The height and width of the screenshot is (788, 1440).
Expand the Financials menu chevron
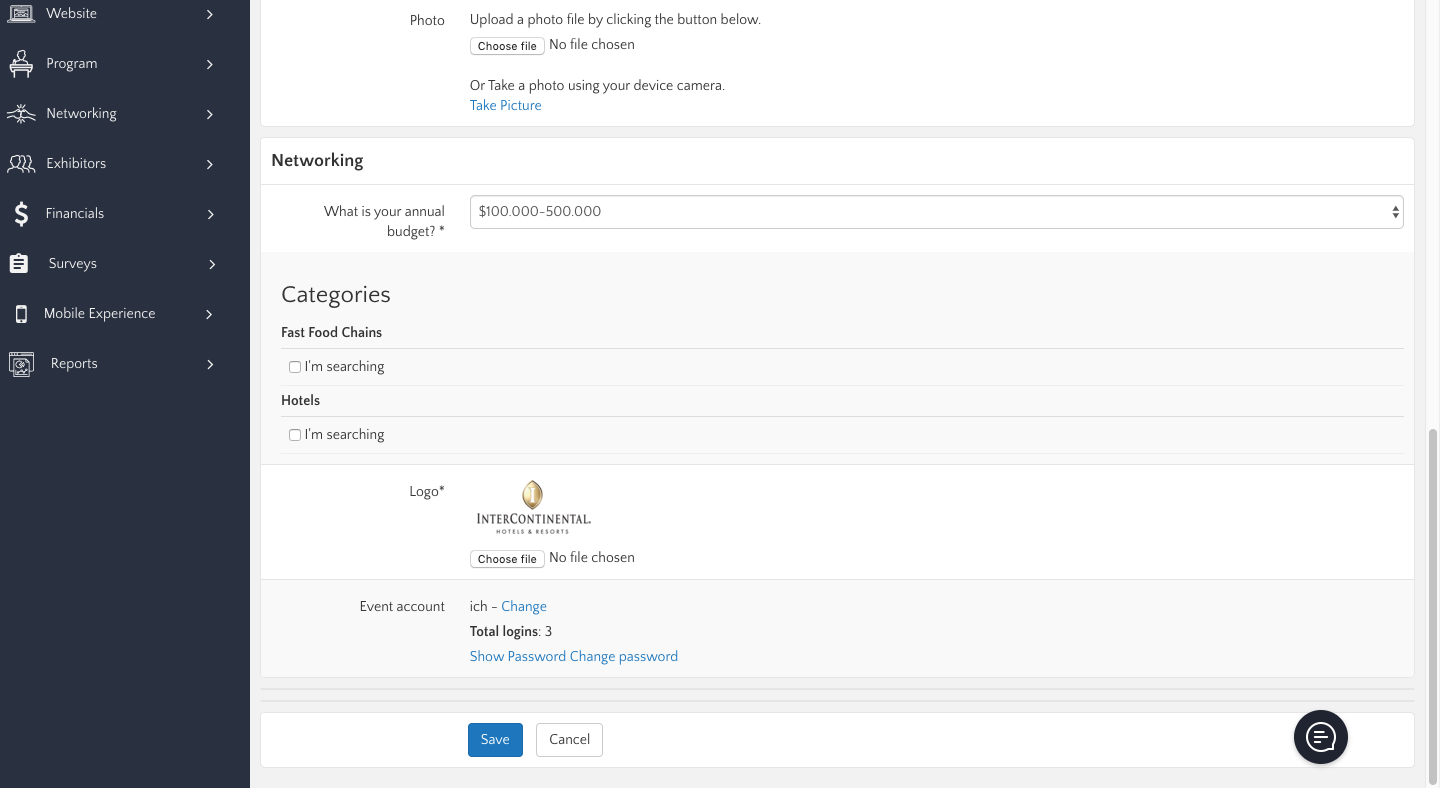pos(210,214)
